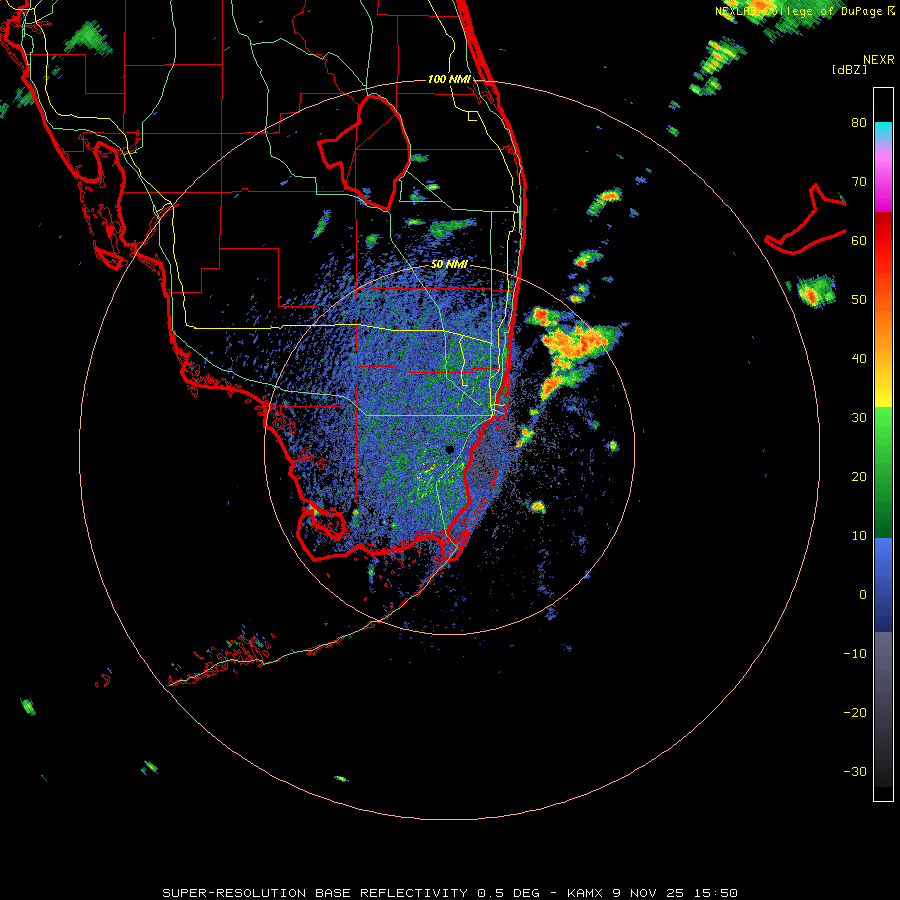Select the 20 value on the dBZ scale
This screenshot has height=900, width=900.
click(859, 476)
